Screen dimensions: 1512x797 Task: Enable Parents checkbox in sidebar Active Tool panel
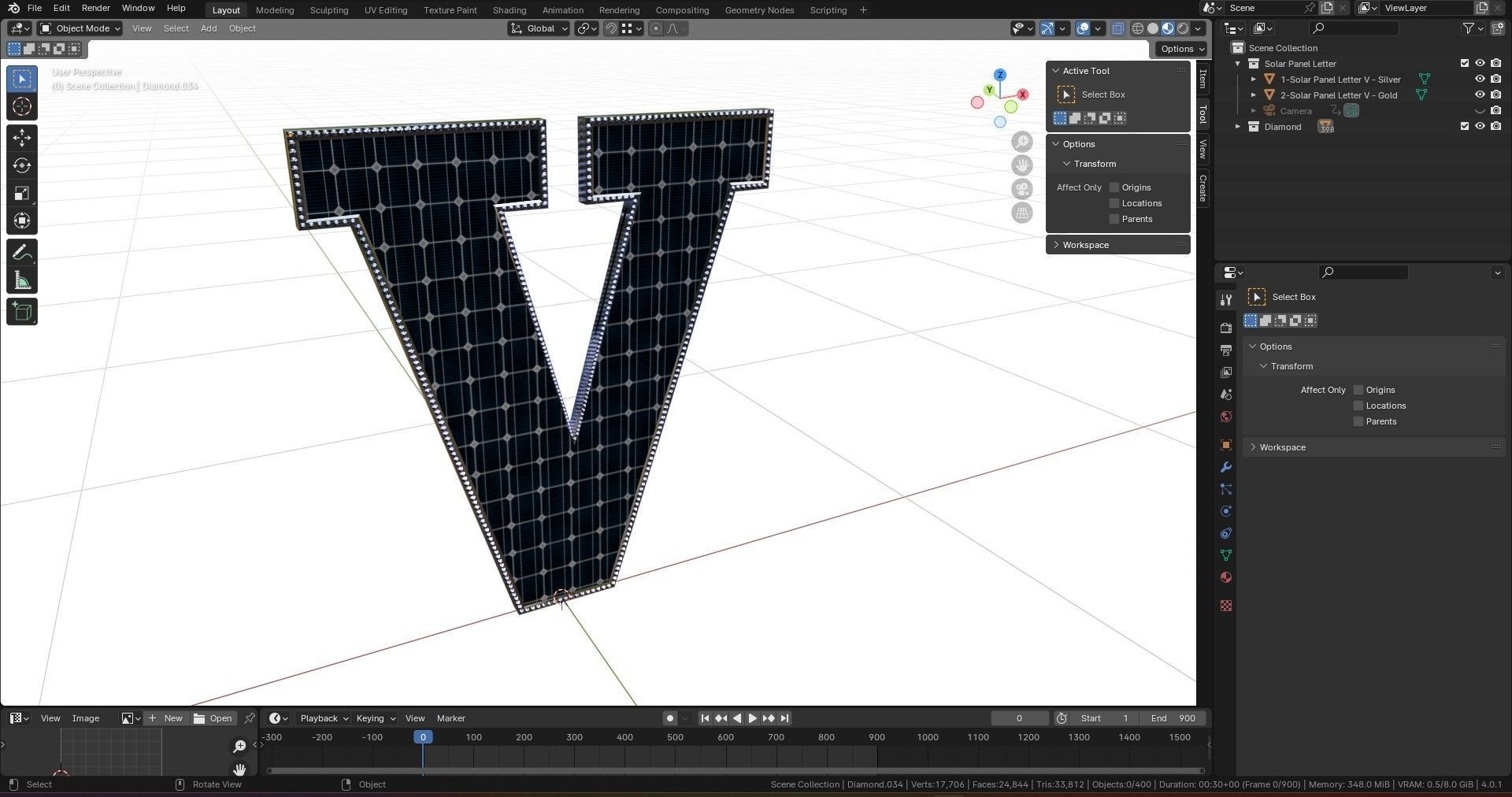coord(1114,219)
